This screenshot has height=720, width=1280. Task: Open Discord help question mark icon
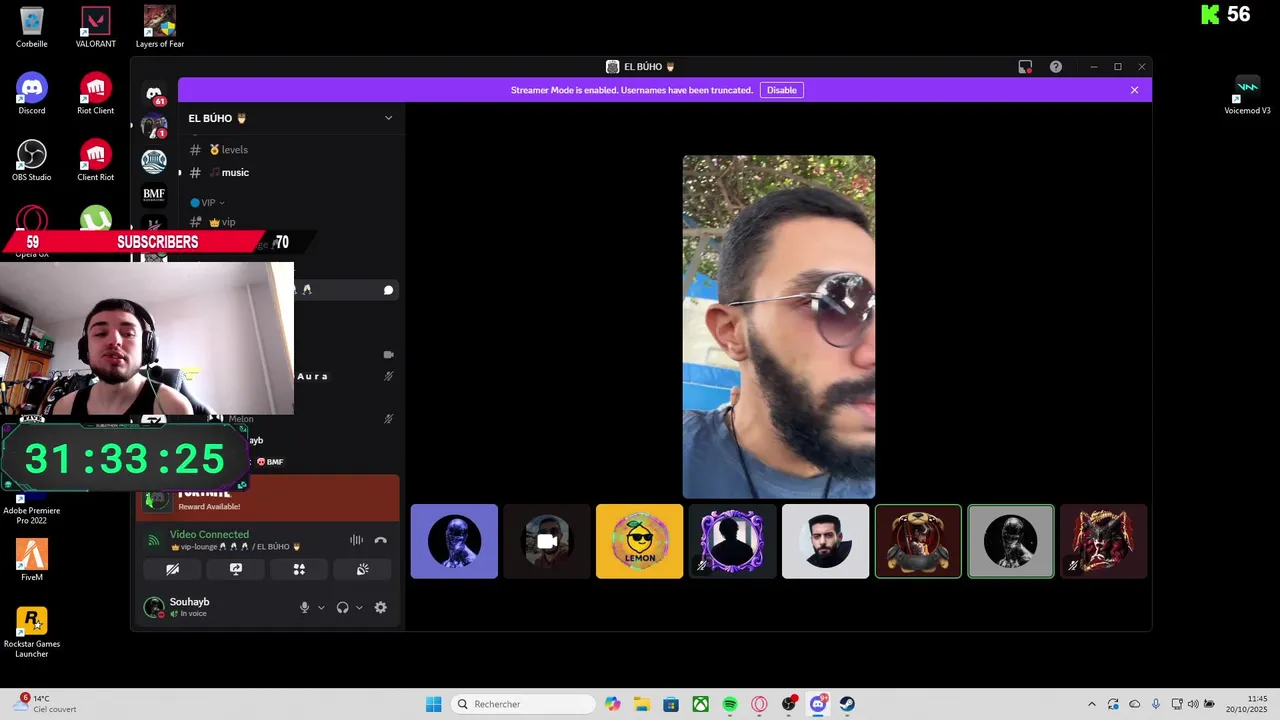tap(1056, 67)
